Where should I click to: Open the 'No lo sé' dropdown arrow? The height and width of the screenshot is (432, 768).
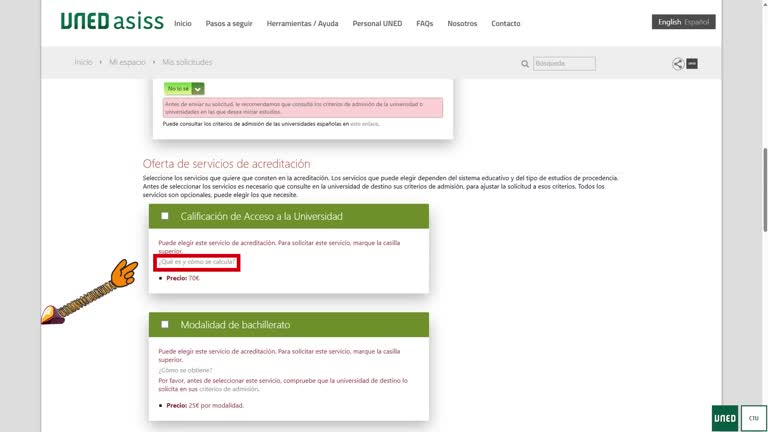pos(198,89)
